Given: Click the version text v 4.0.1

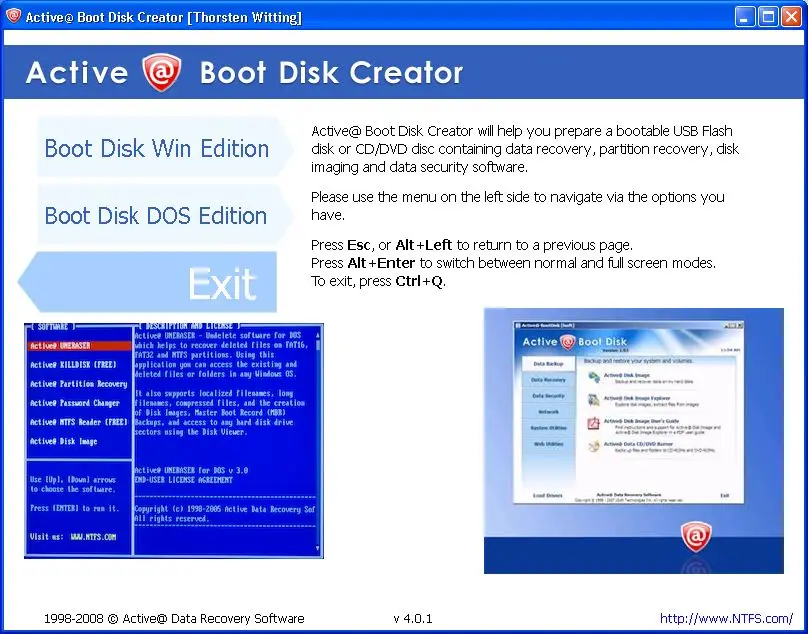Looking at the screenshot, I should 413,618.
